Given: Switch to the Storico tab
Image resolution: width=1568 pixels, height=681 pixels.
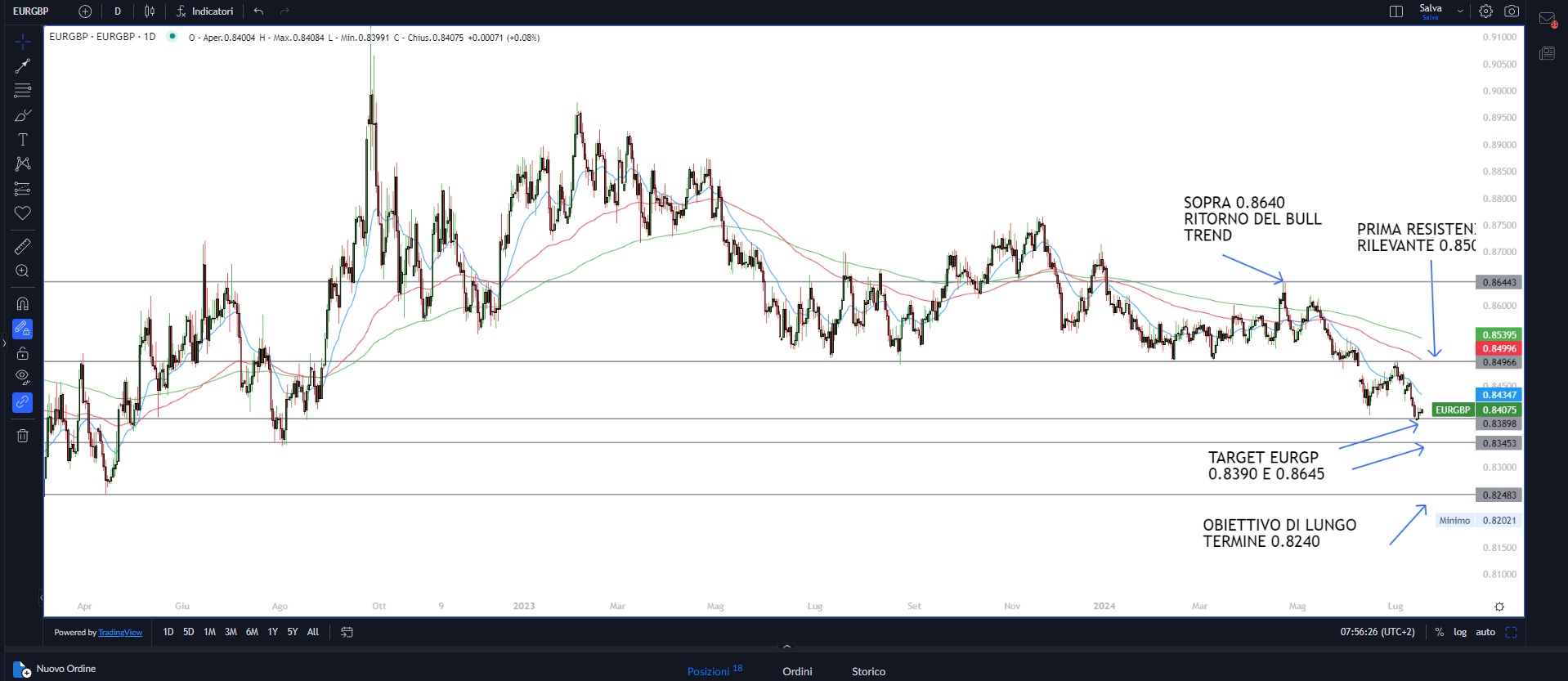Looking at the screenshot, I should [868, 671].
